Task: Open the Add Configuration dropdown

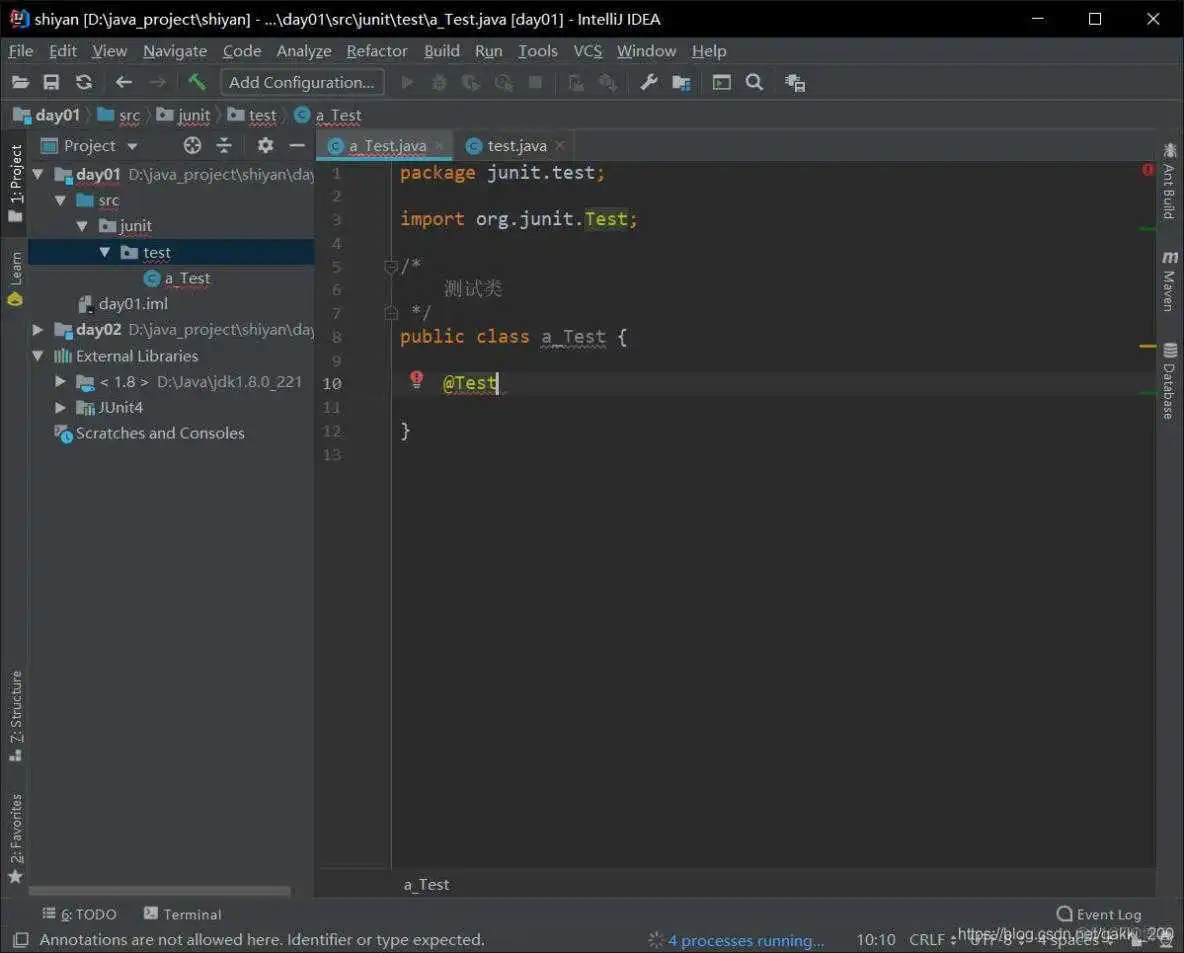Action: (x=301, y=82)
